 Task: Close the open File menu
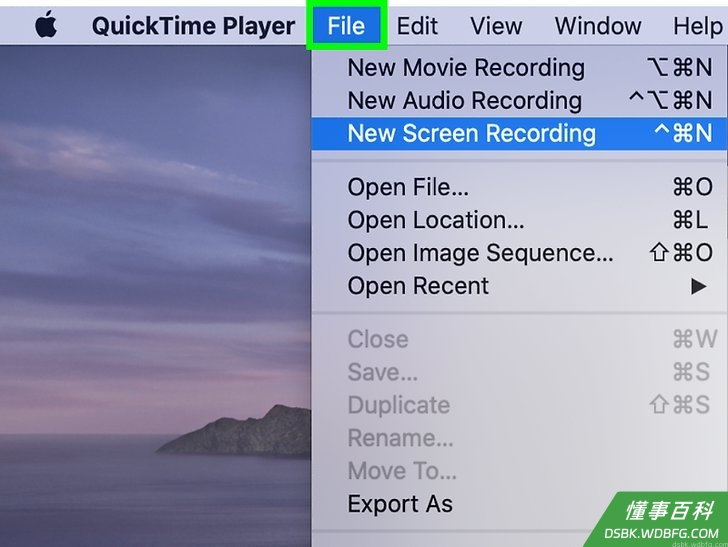(x=346, y=26)
